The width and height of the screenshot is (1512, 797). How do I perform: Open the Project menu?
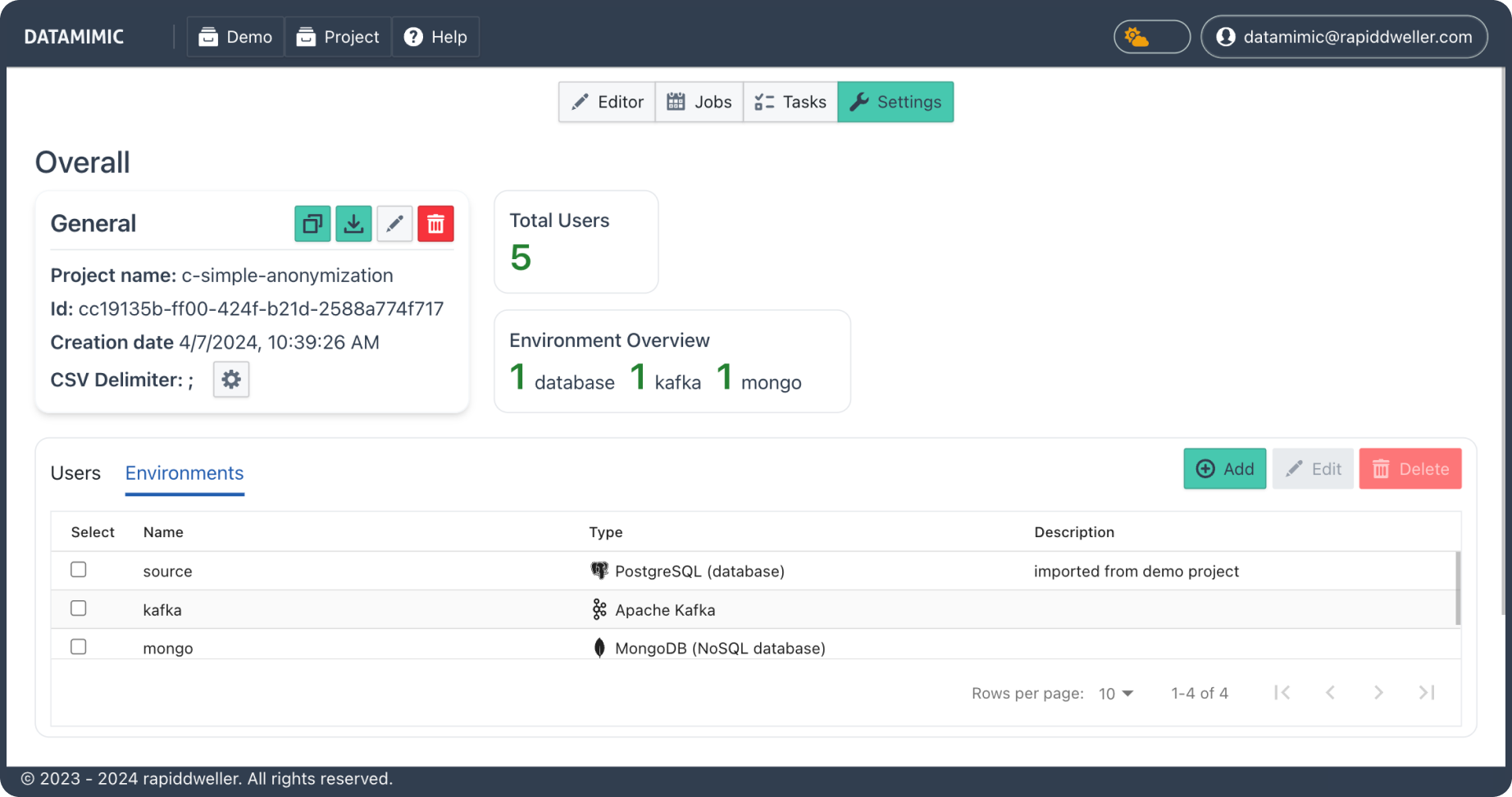[338, 36]
